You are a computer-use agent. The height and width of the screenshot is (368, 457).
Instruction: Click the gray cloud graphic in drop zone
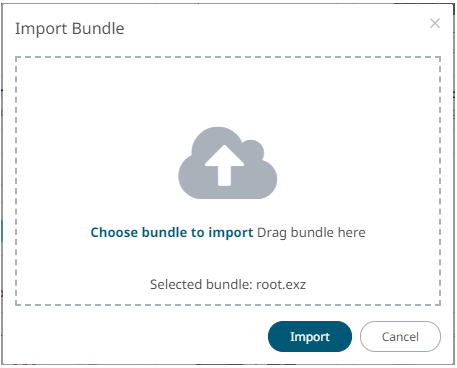pyautogui.click(x=228, y=163)
